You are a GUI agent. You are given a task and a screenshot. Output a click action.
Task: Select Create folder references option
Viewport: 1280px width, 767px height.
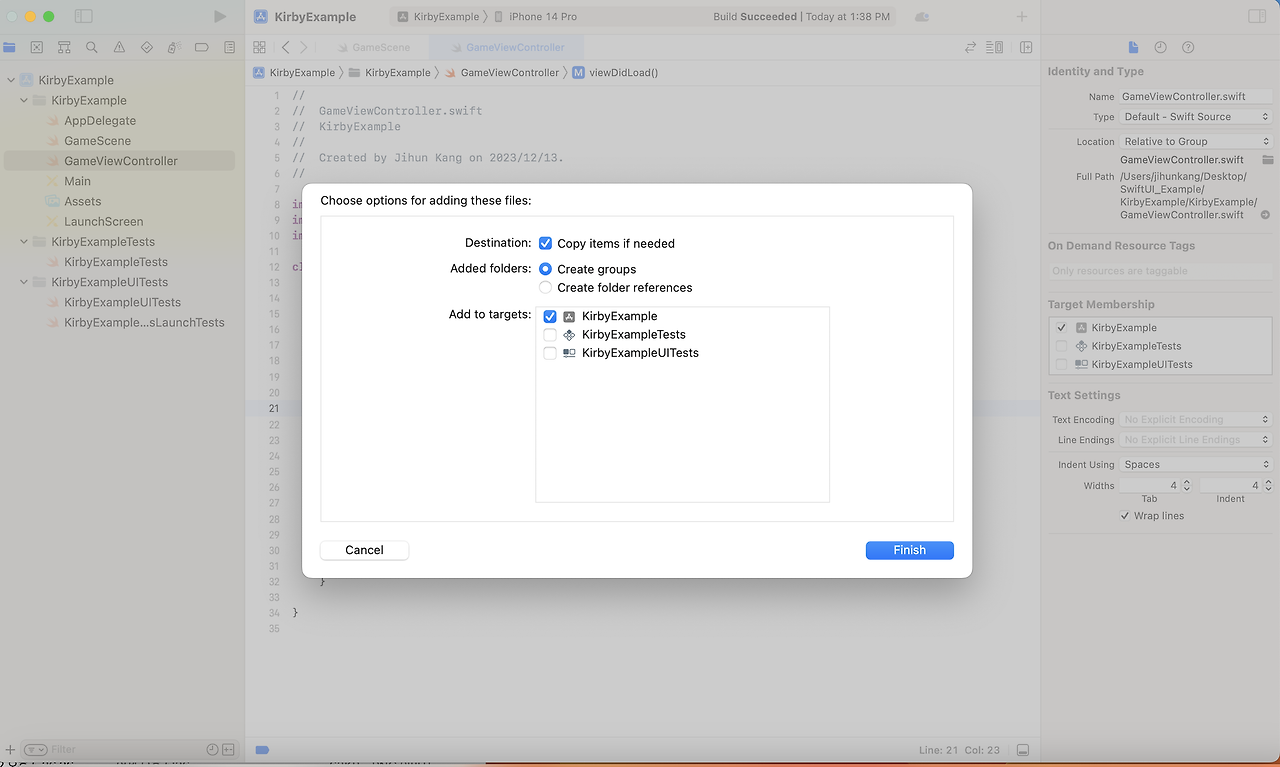pyautogui.click(x=545, y=287)
